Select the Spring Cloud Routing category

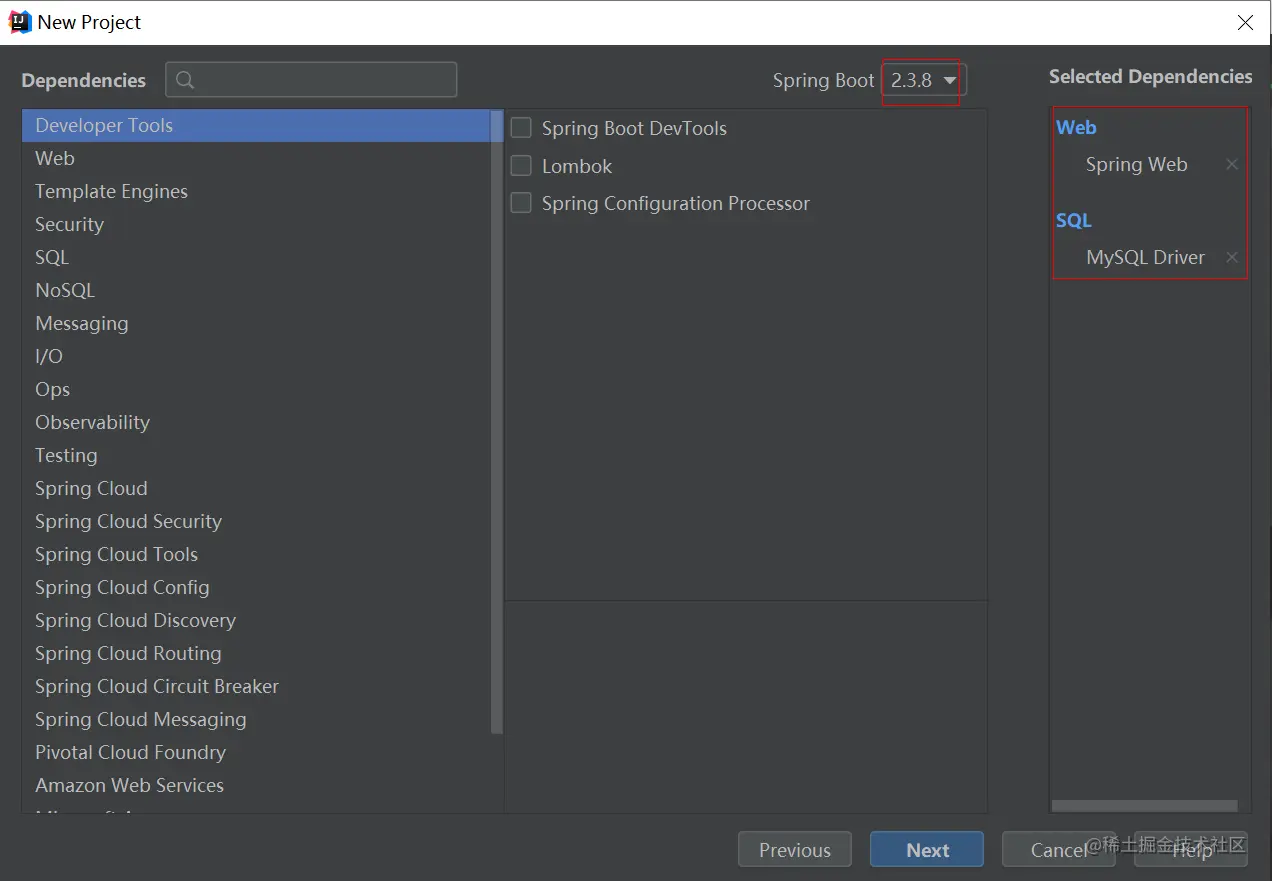pos(256,653)
